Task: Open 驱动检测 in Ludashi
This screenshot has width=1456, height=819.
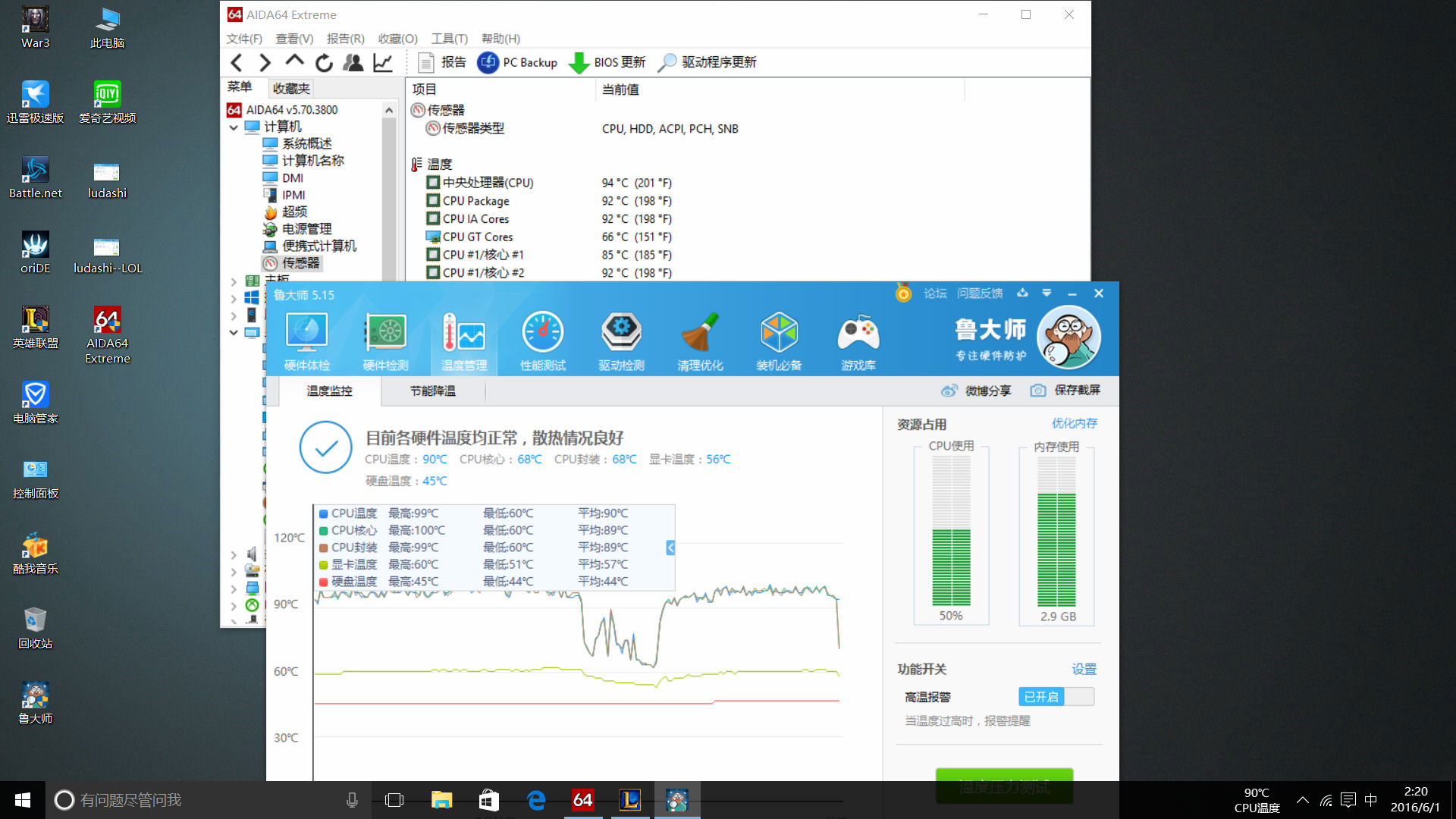Action: (622, 341)
